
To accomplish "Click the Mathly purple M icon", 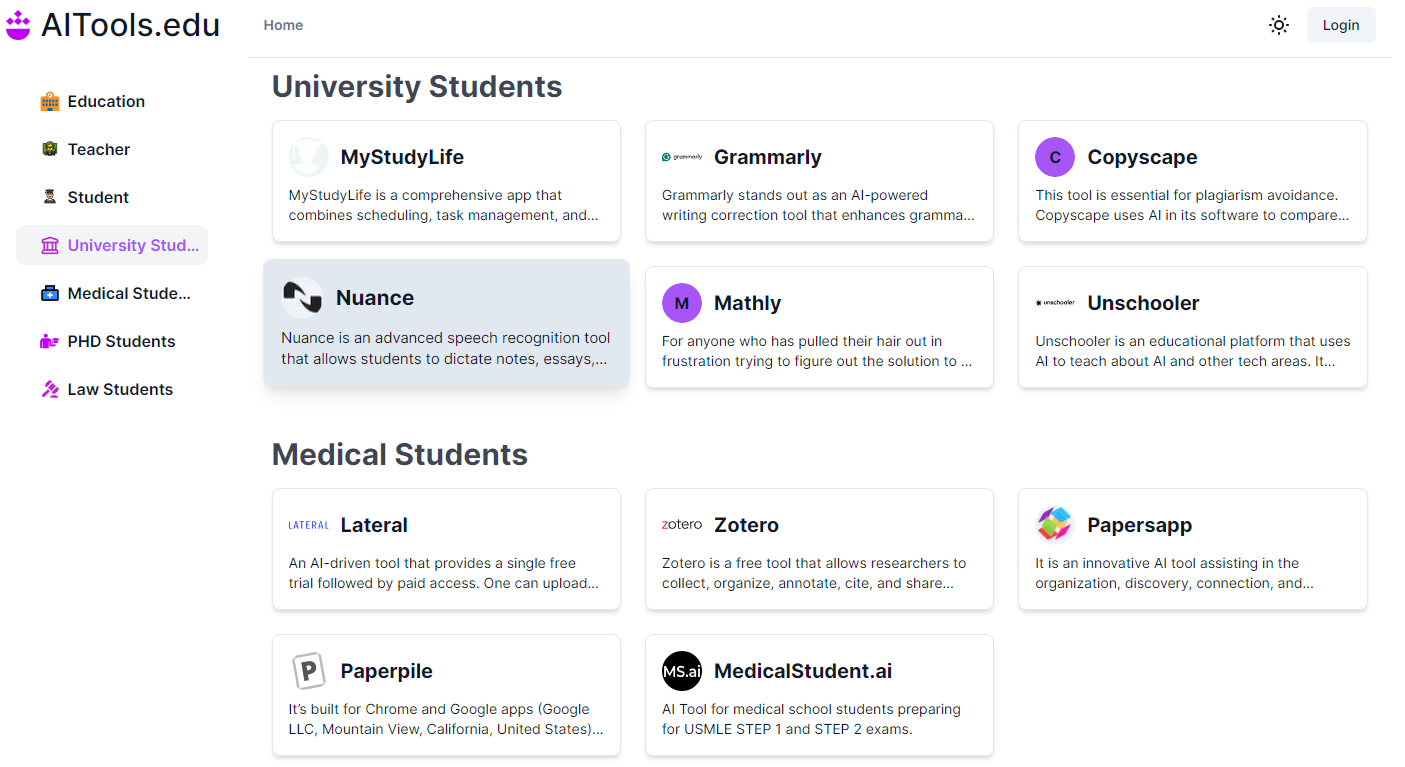I will [682, 303].
